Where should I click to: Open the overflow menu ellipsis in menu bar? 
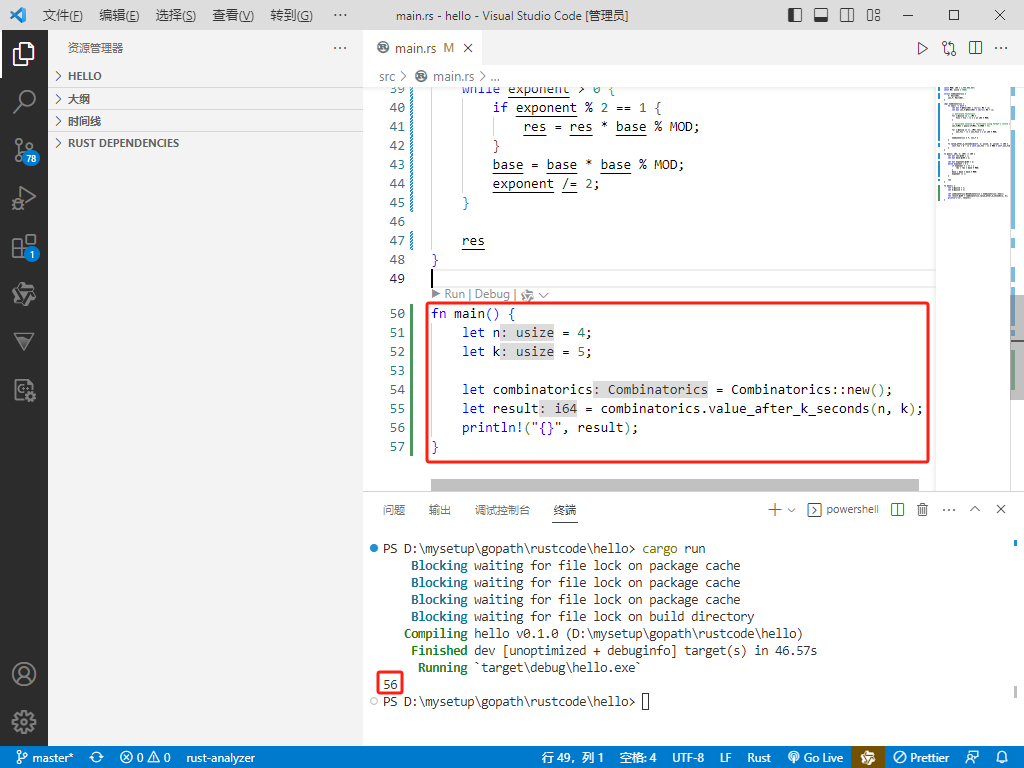tap(340, 15)
